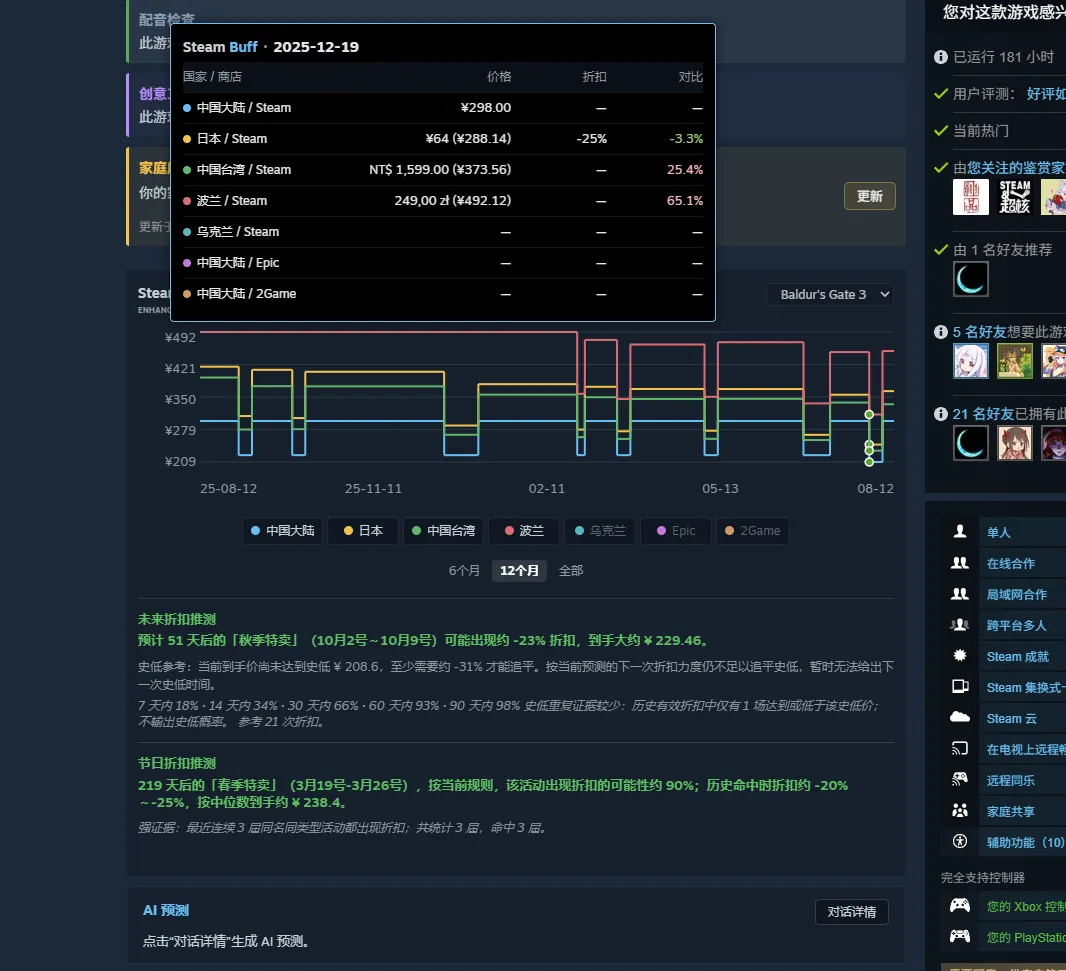
Task: Click the 家庭共享 family sharing icon
Action: [959, 811]
